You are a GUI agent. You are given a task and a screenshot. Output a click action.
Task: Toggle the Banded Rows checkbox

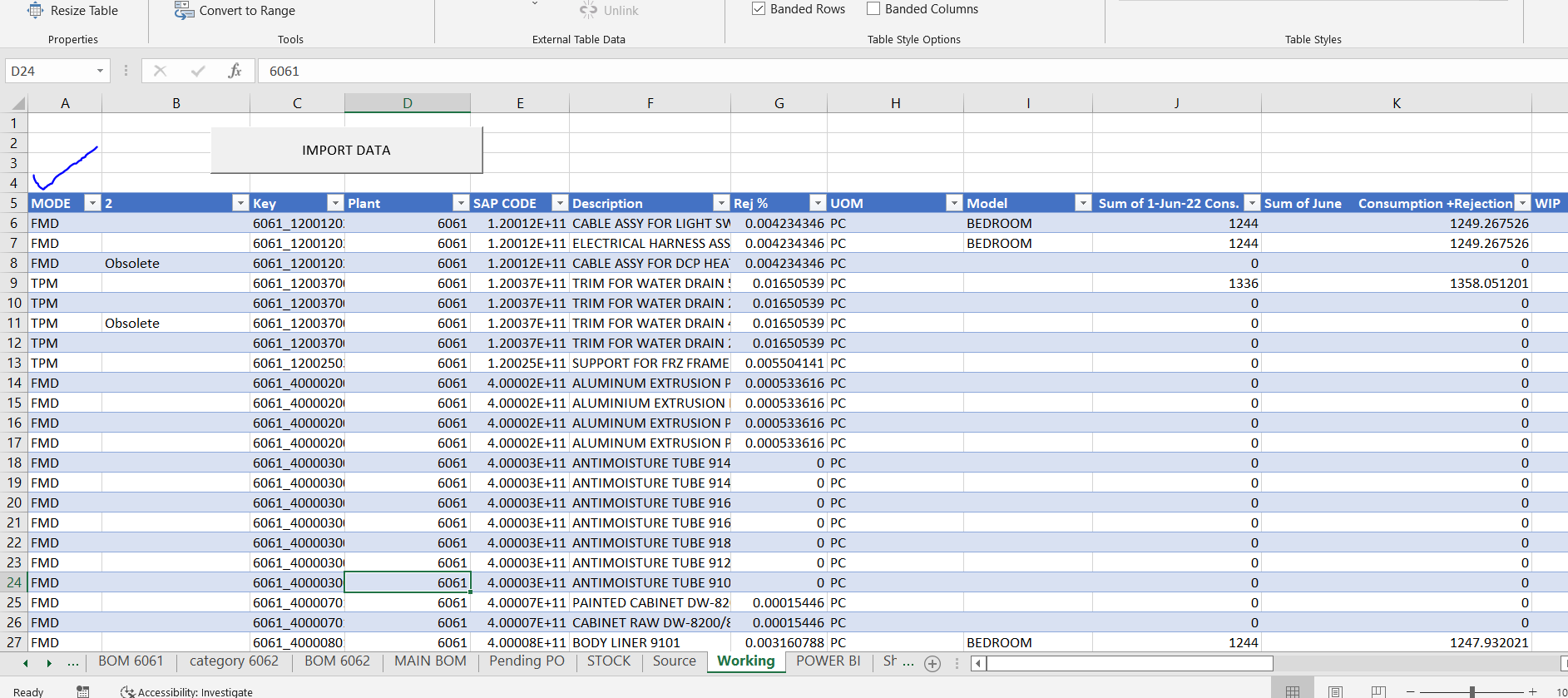[759, 8]
